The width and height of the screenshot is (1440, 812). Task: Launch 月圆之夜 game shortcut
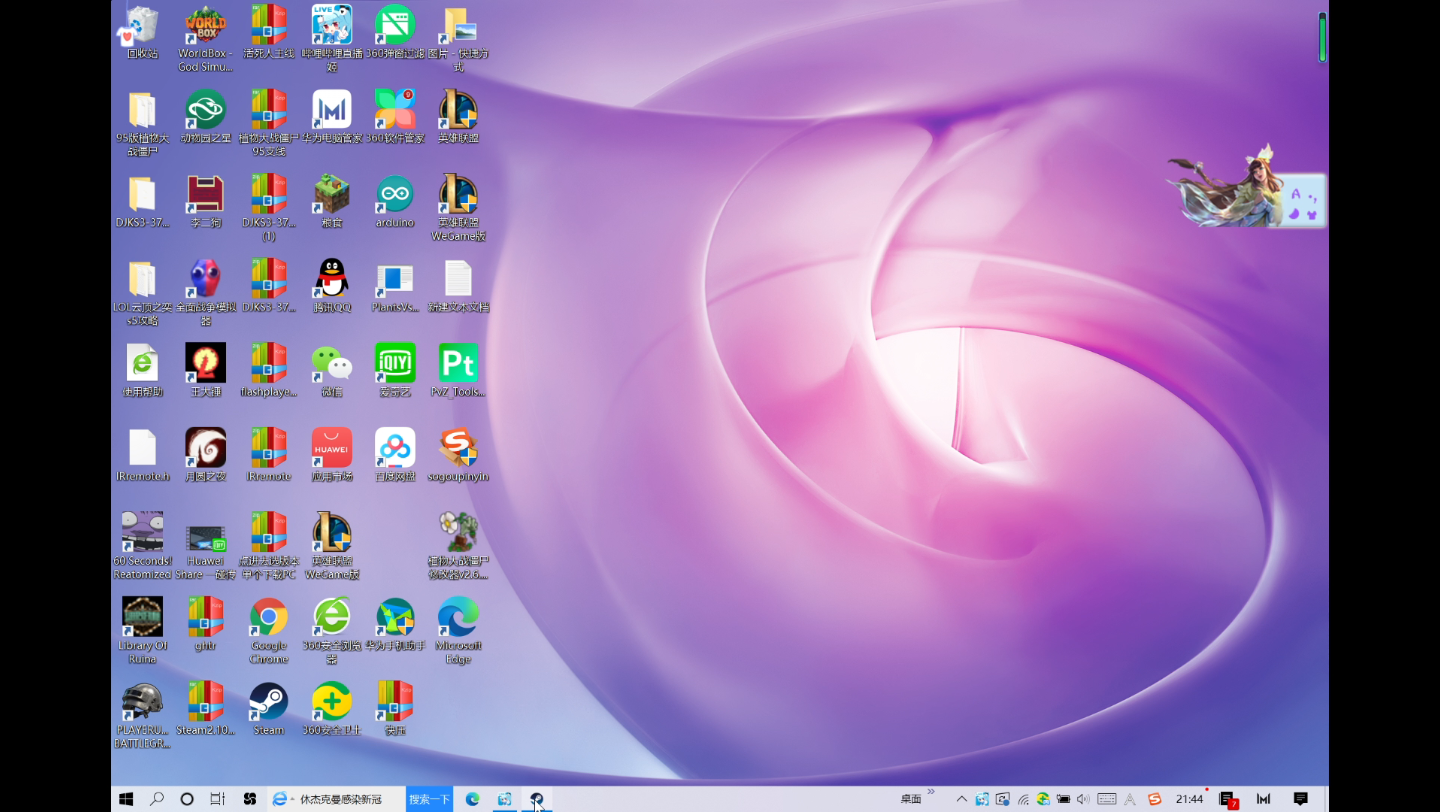pyautogui.click(x=205, y=455)
